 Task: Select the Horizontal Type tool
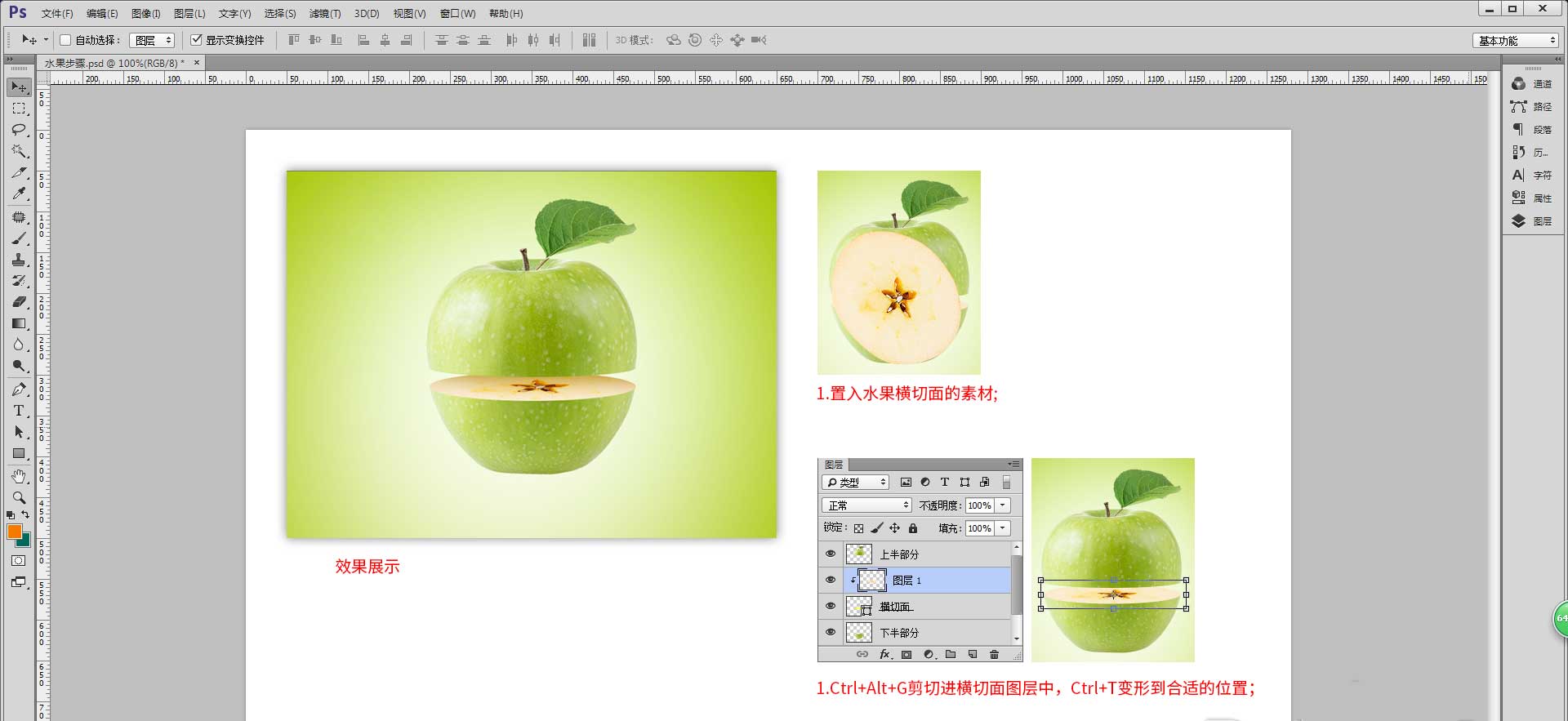pyautogui.click(x=19, y=411)
